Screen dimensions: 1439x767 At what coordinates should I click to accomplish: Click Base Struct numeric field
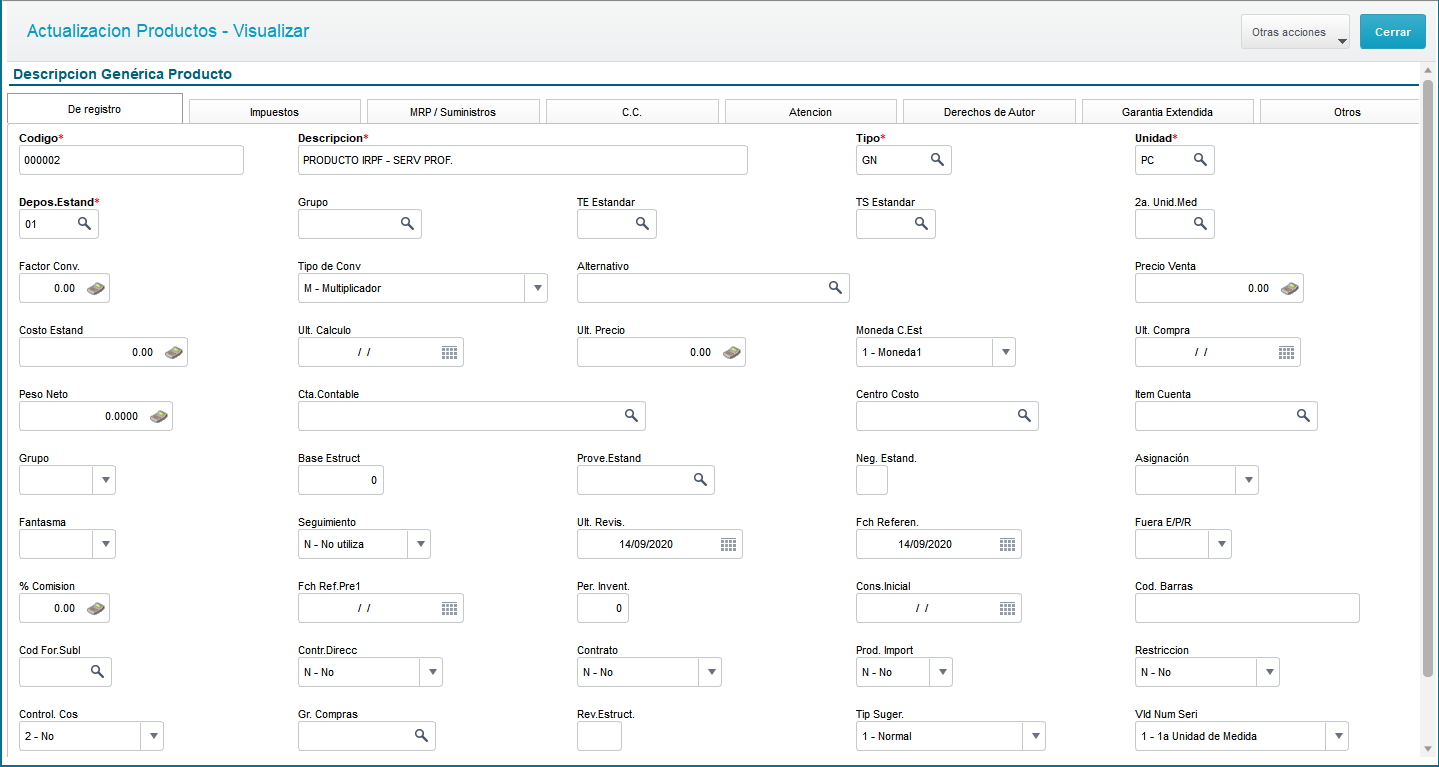(x=341, y=480)
